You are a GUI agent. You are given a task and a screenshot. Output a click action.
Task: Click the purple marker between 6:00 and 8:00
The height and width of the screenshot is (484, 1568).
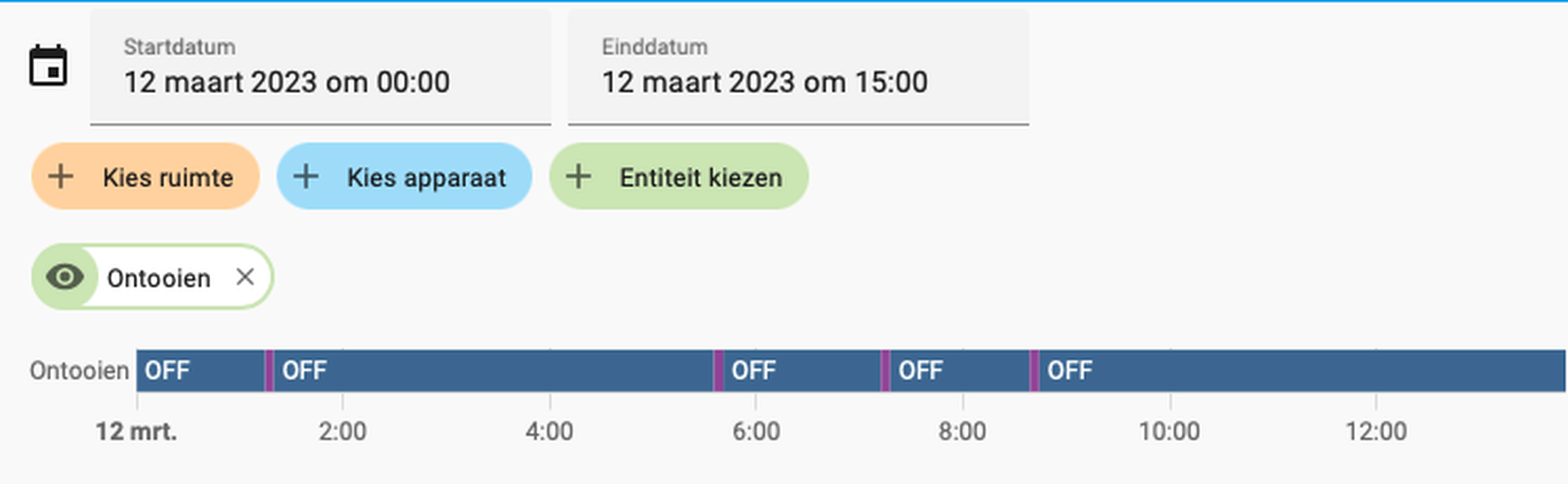[886, 371]
